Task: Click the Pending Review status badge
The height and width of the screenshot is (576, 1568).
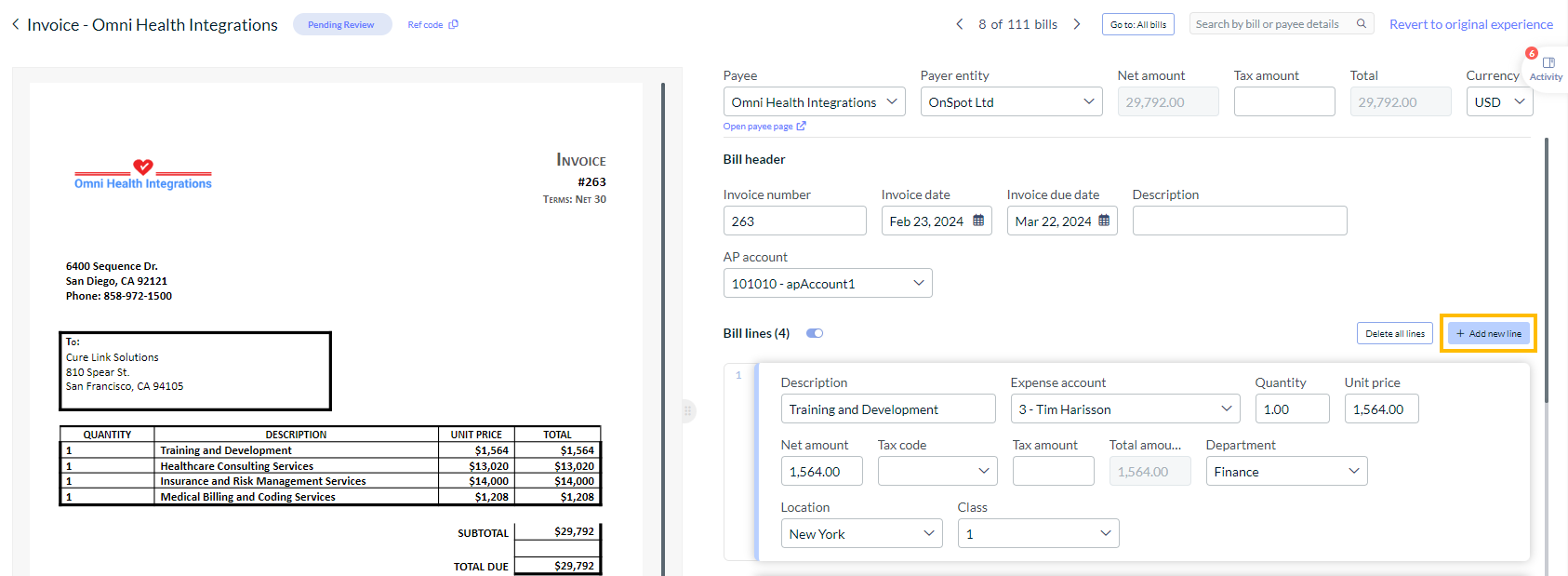Action: coord(341,24)
